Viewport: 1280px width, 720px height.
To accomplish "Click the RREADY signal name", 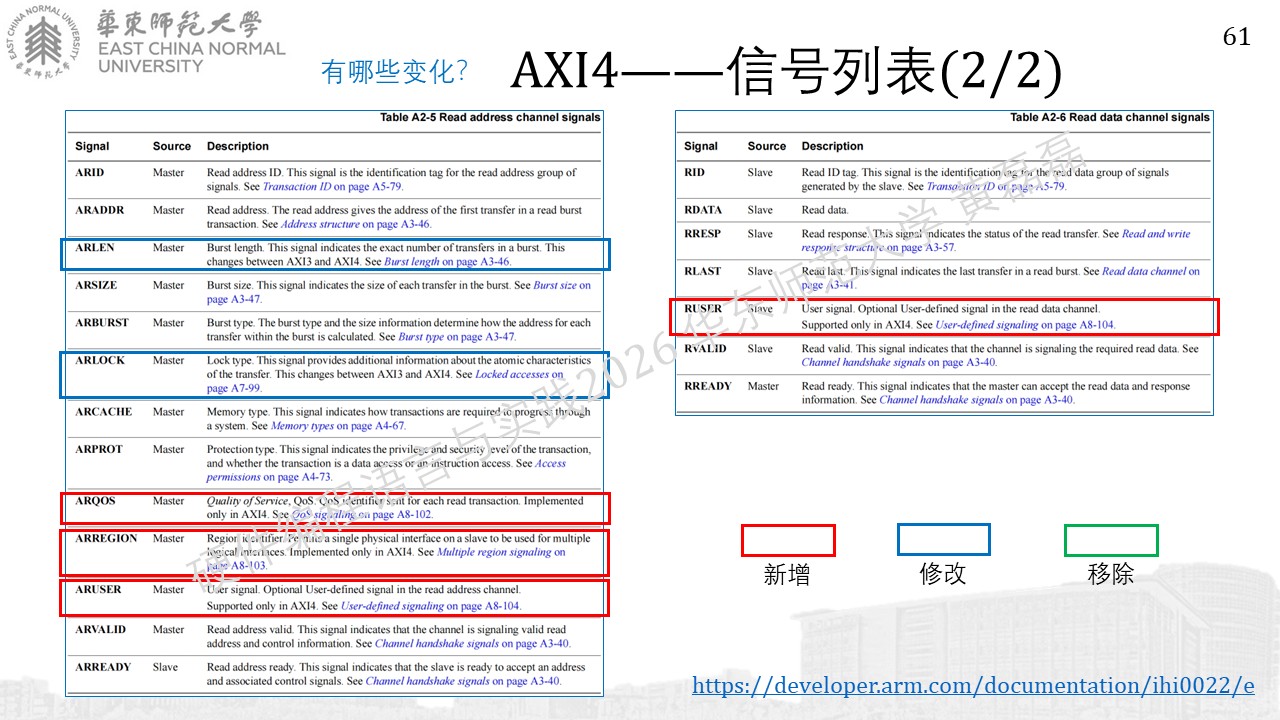I will click(708, 386).
